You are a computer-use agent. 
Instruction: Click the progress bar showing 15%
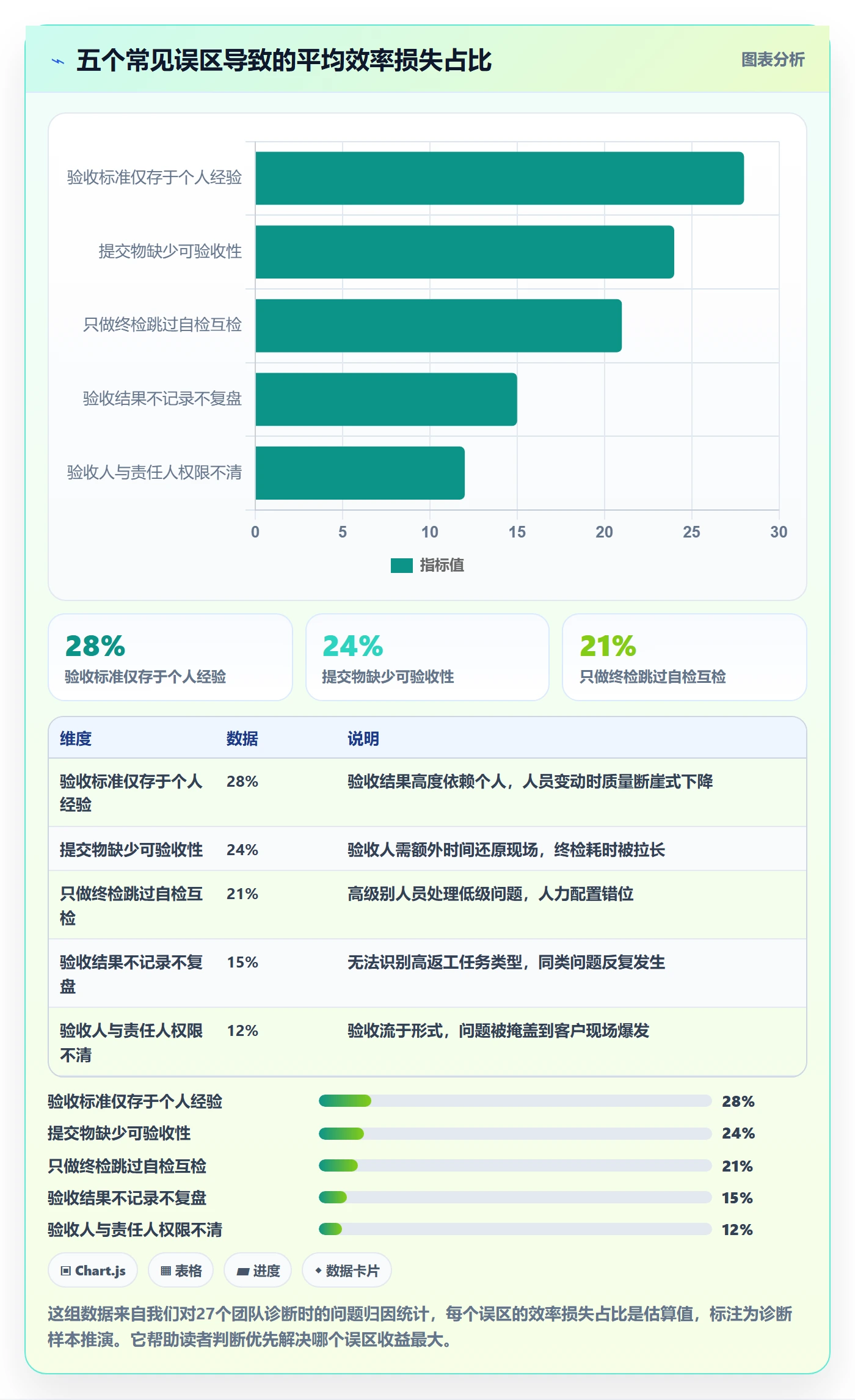click(x=515, y=1197)
